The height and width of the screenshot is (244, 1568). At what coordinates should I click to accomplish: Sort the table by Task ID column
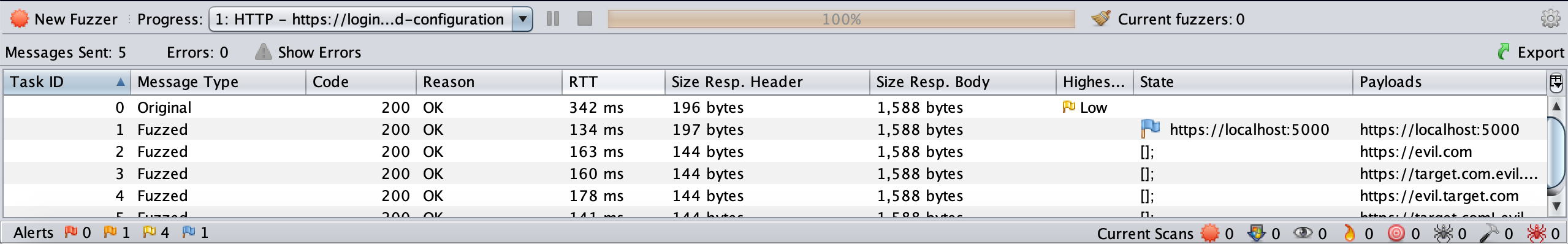pos(67,82)
